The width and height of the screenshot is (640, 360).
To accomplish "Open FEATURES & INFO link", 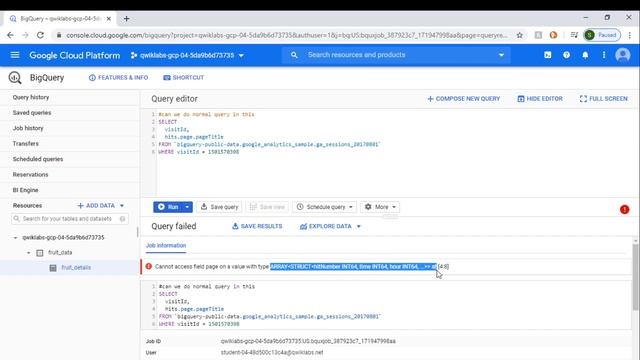I will pos(118,78).
